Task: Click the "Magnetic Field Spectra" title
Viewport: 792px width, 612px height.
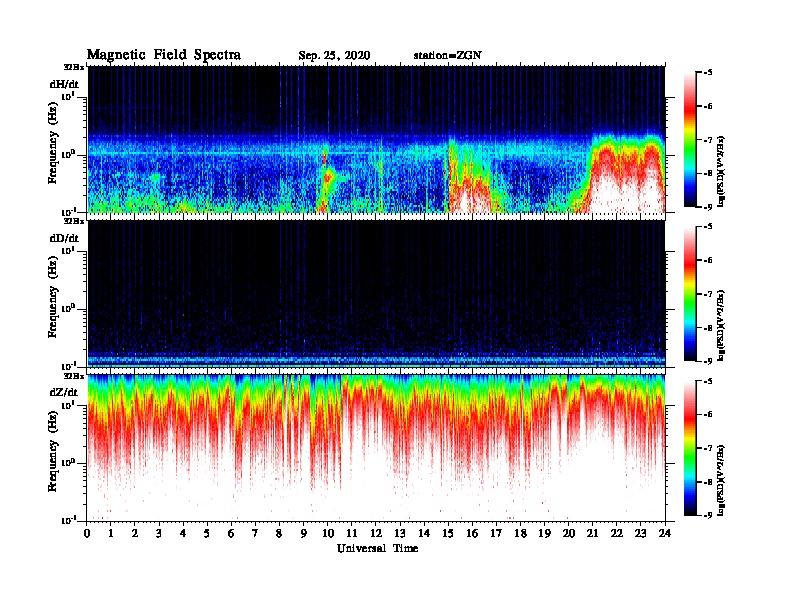Action: point(164,55)
